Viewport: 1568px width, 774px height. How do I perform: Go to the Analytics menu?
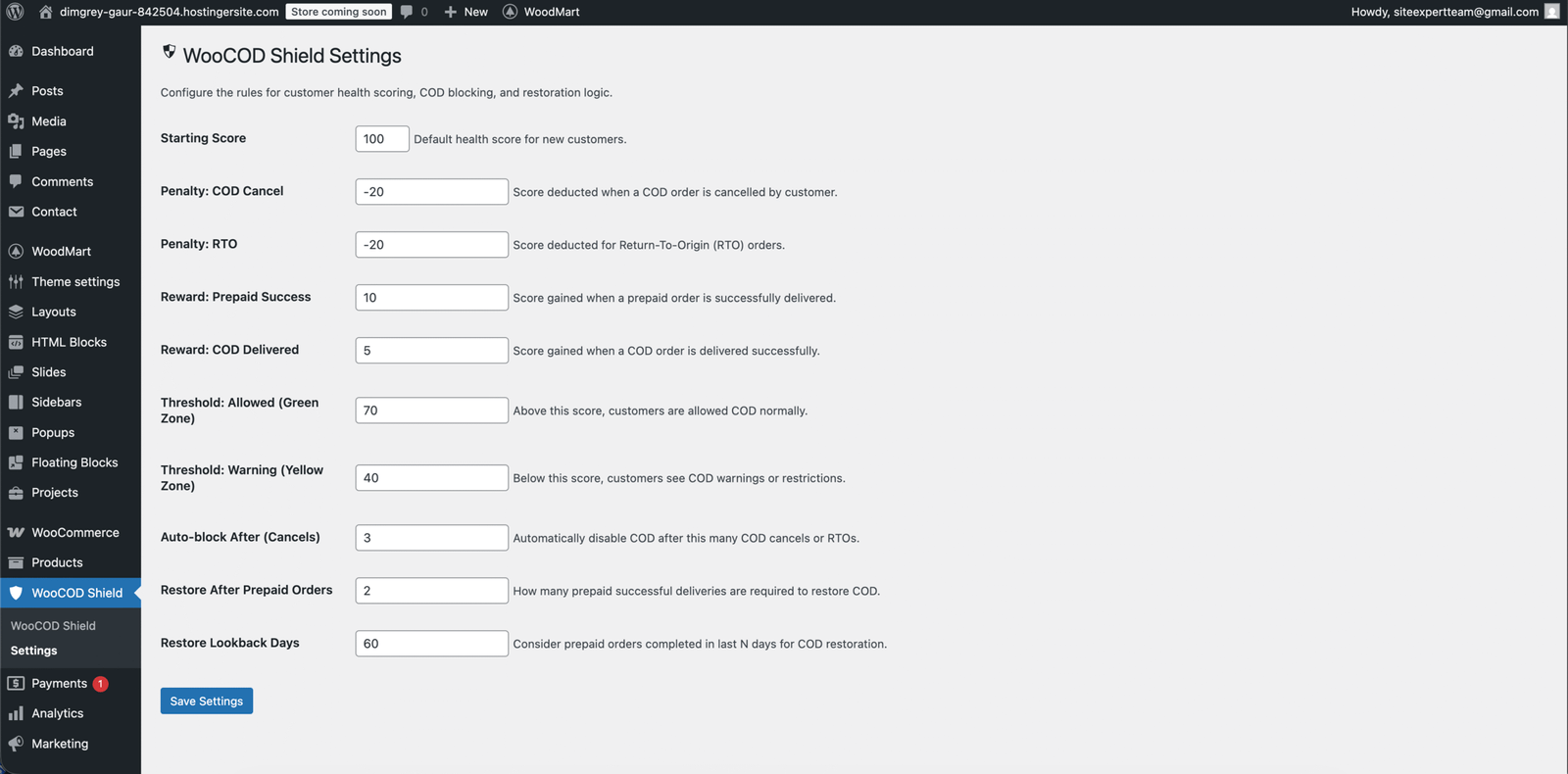click(x=57, y=713)
